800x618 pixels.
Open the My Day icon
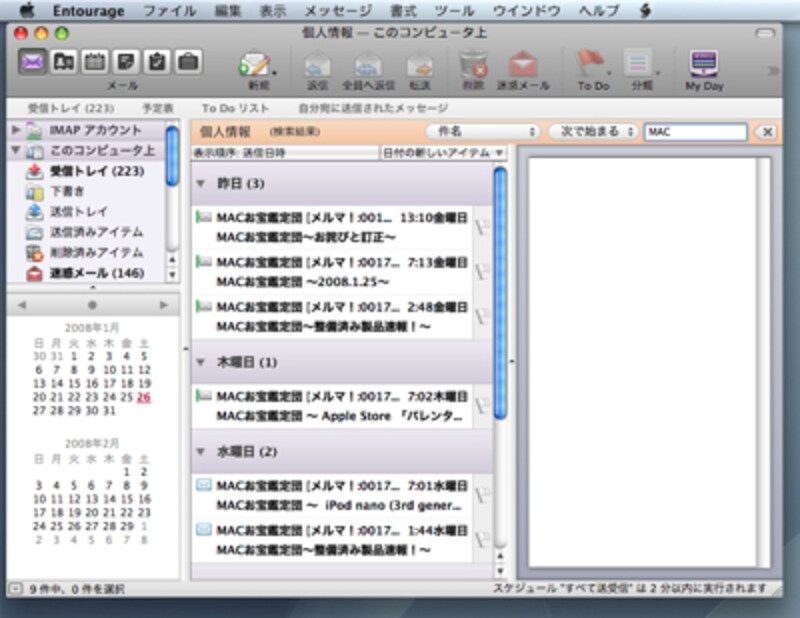click(x=704, y=66)
